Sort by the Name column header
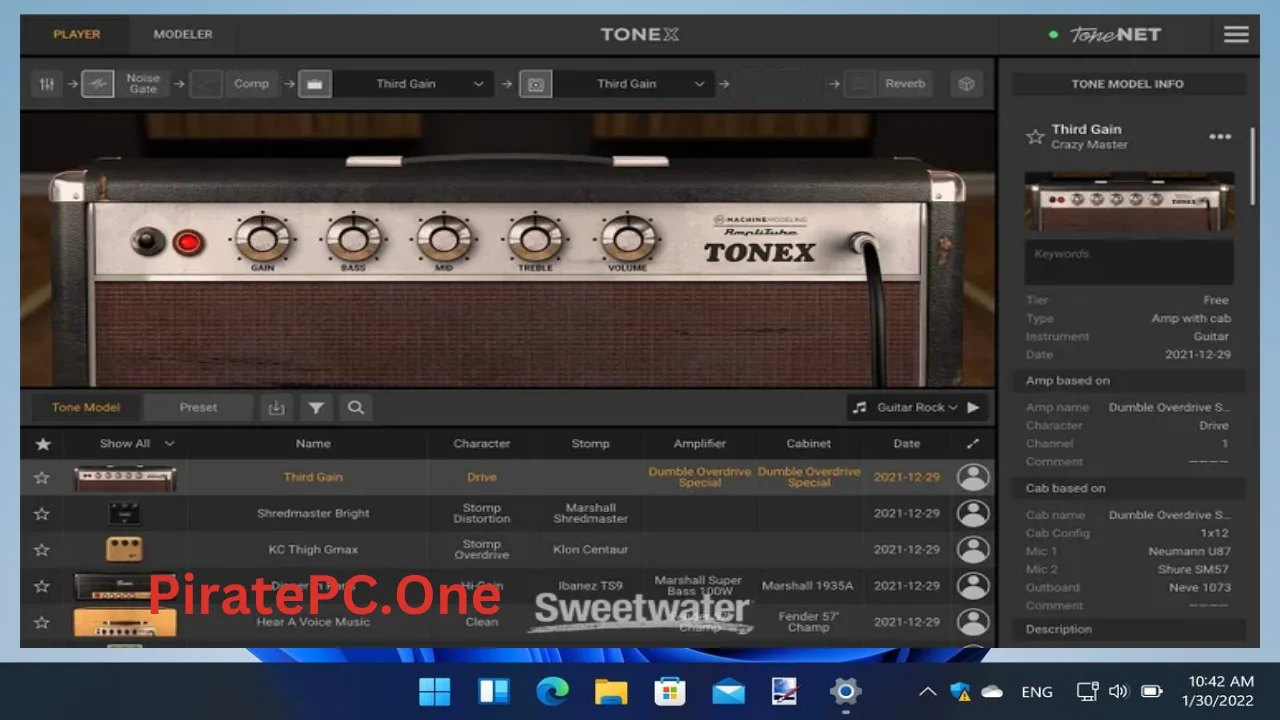This screenshot has height=720, width=1280. tap(313, 444)
